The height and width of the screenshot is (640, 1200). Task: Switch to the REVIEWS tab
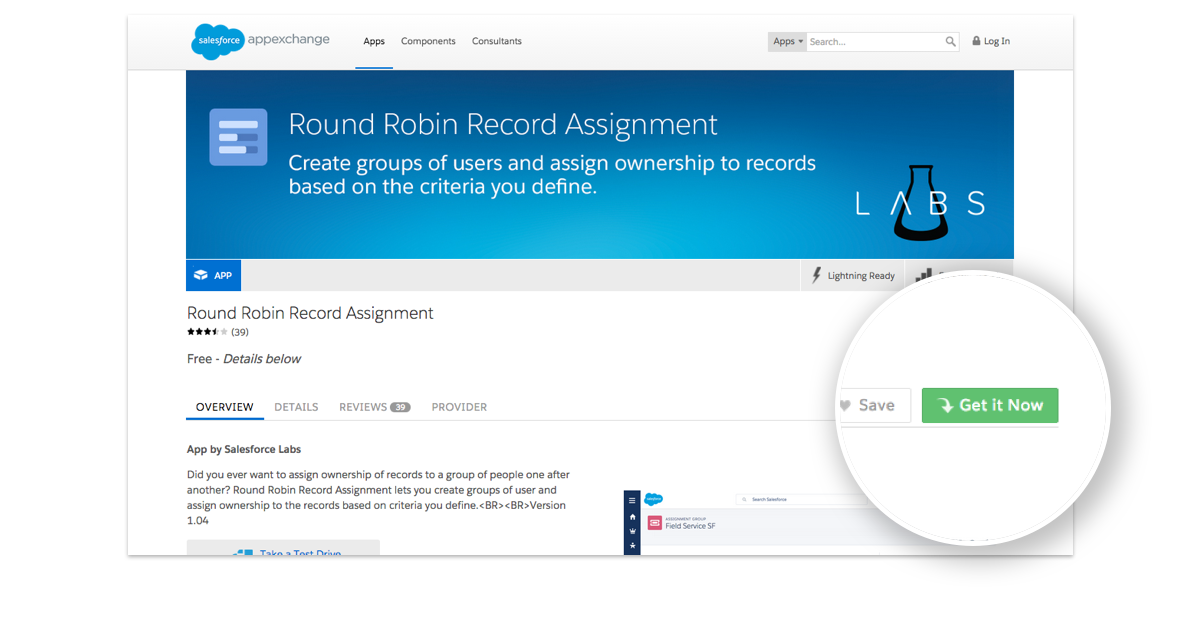(x=375, y=407)
